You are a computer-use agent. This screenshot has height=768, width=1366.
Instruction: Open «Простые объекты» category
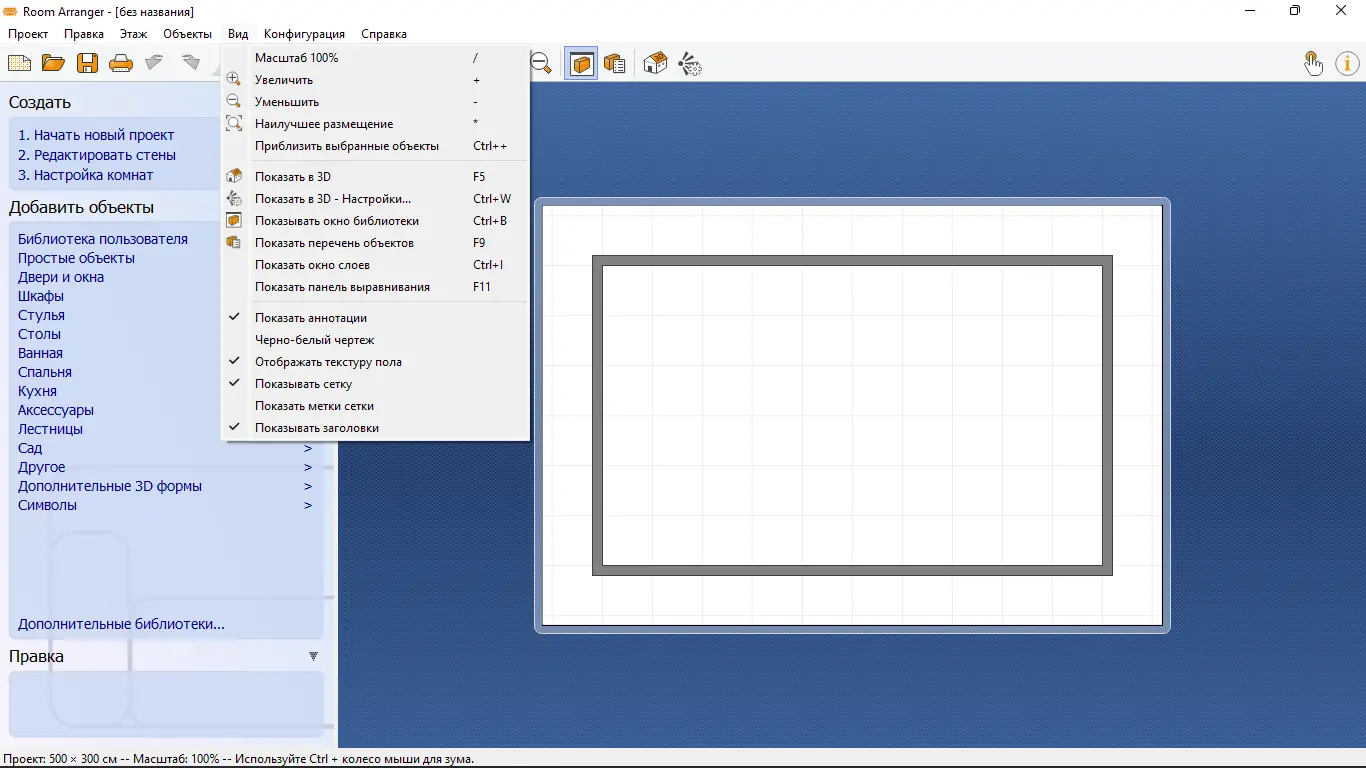pyautogui.click(x=76, y=258)
